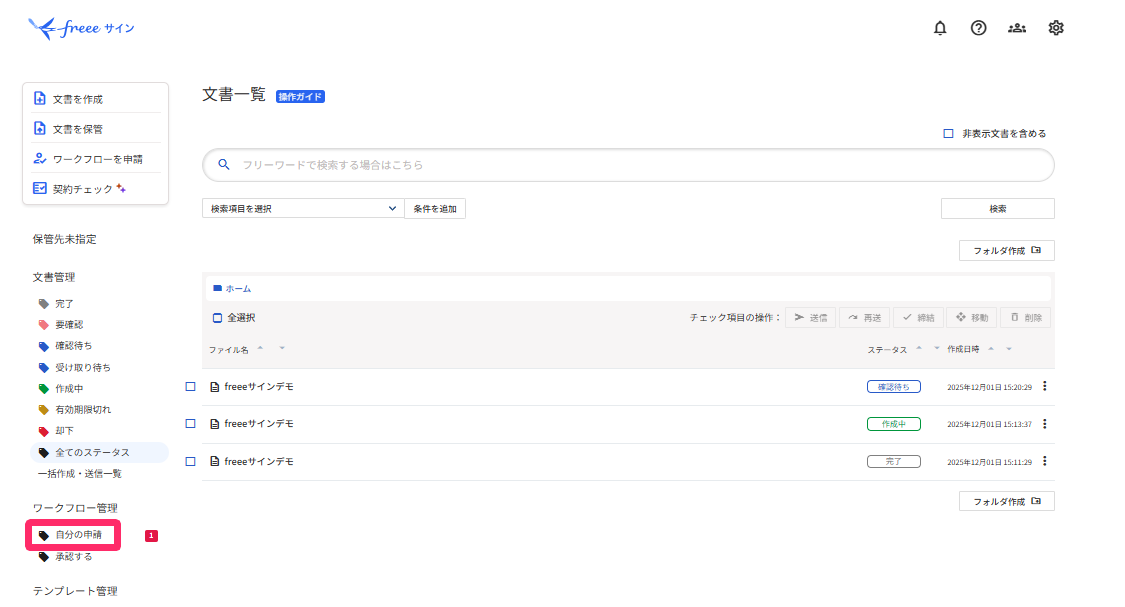Open more options for the 15:11:29 document

point(1045,461)
